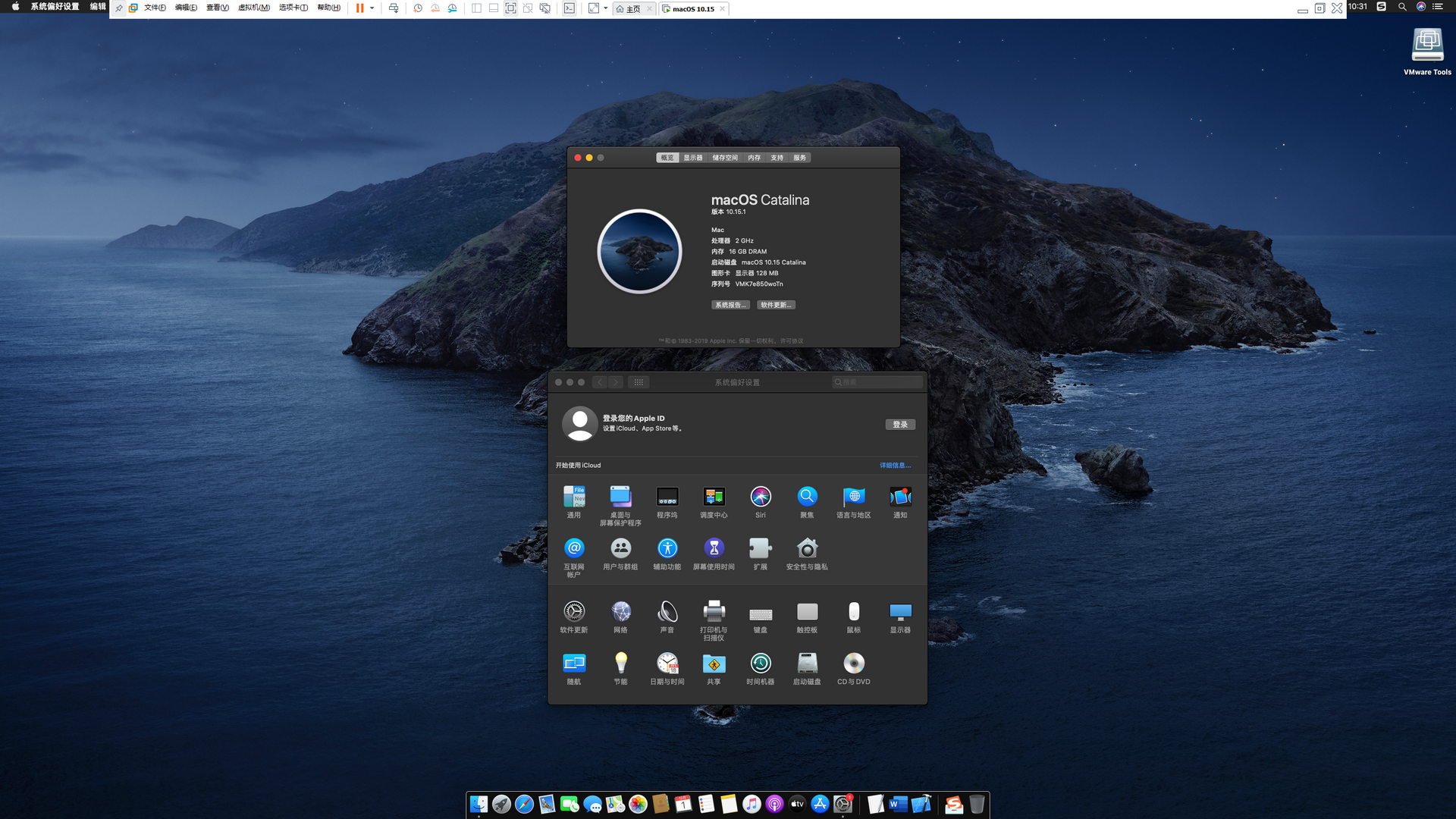Open the 聚焦 (Spotlight) preference pane

807,501
